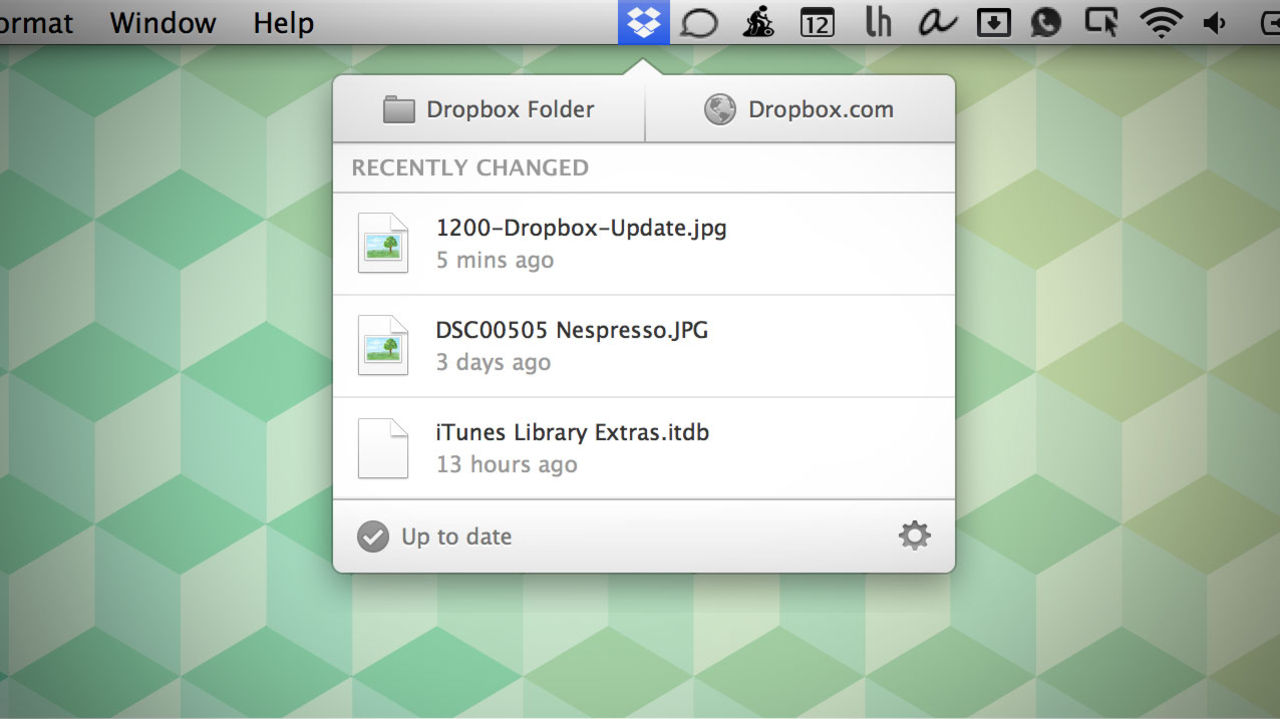
Task: Open the Dropbox menu bar icon
Action: coord(643,22)
